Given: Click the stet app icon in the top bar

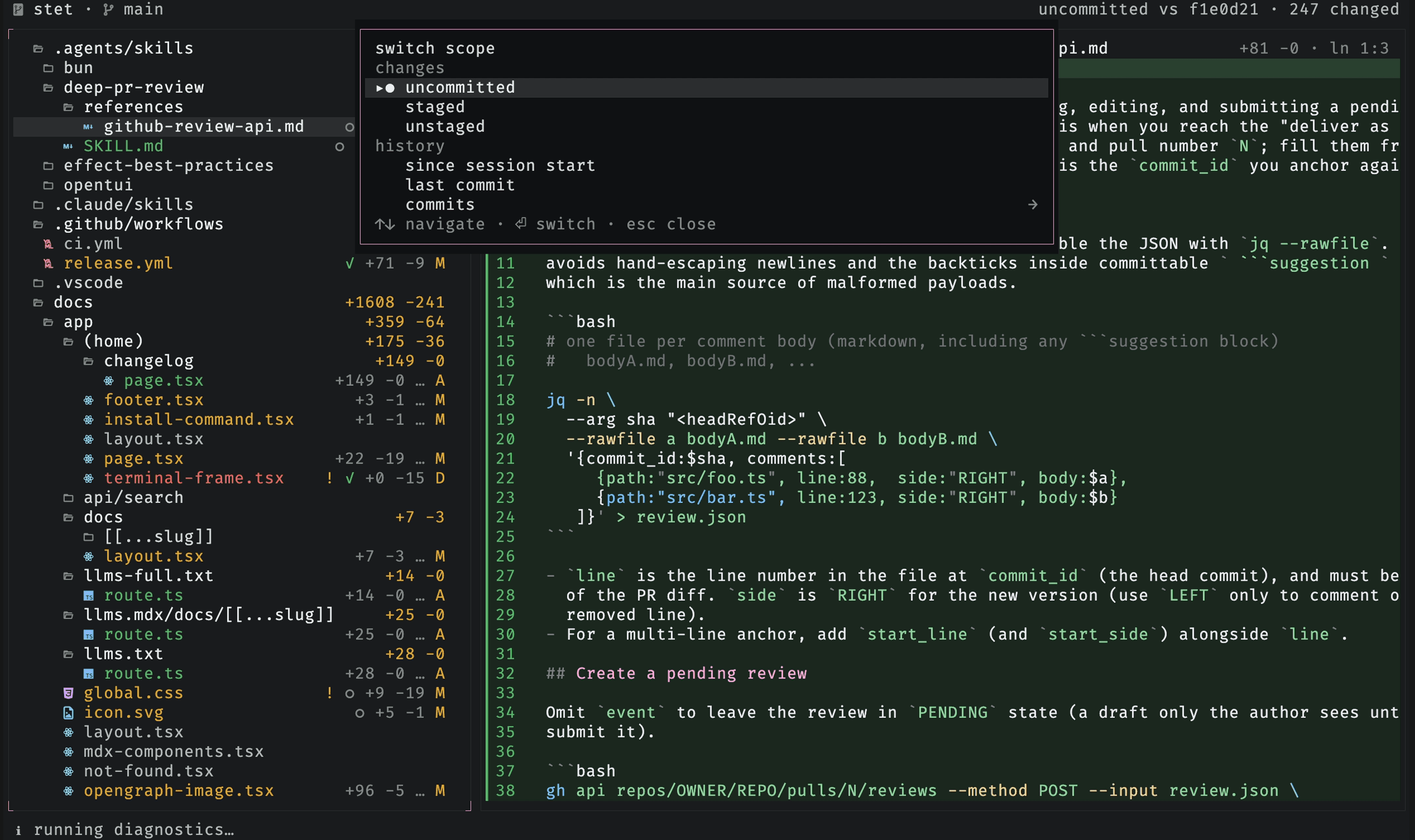Looking at the screenshot, I should coord(18,9).
